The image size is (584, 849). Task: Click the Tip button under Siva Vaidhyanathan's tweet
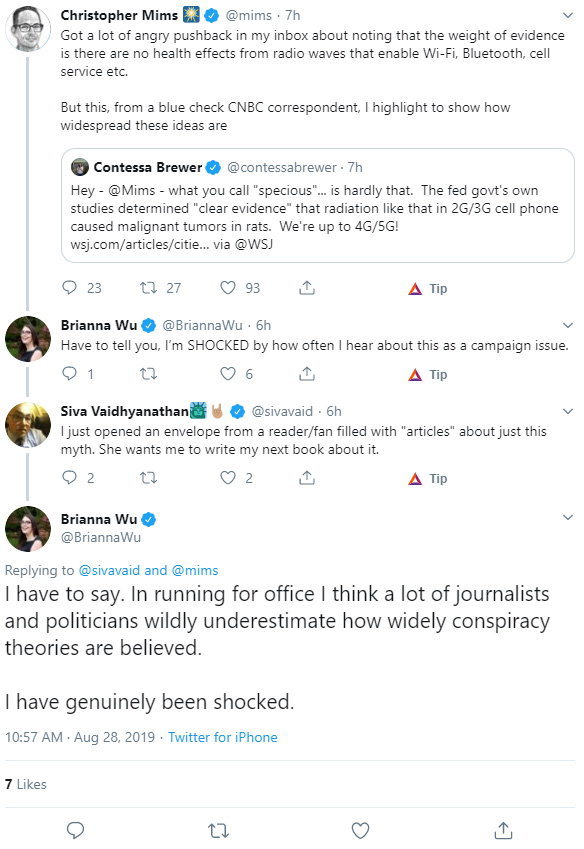428,479
